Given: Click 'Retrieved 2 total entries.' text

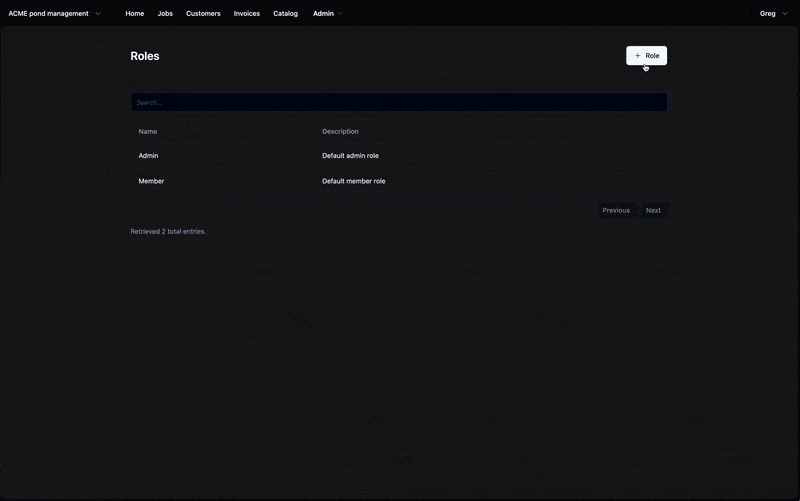Looking at the screenshot, I should pyautogui.click(x=168, y=232).
